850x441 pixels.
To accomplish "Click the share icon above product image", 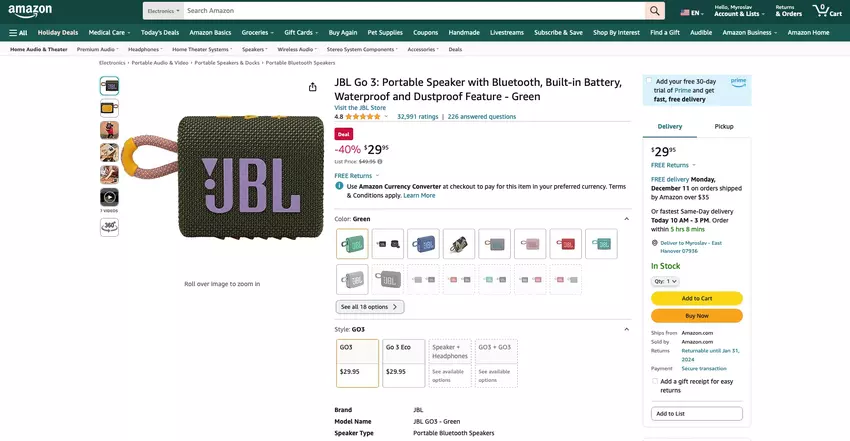I will pos(312,88).
